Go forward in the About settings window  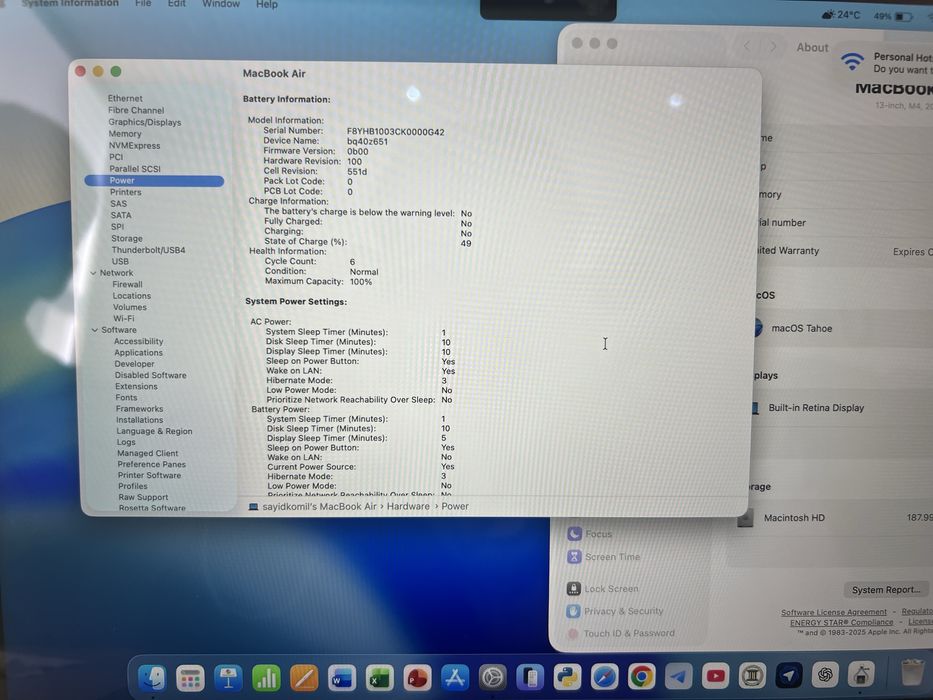(x=773, y=46)
